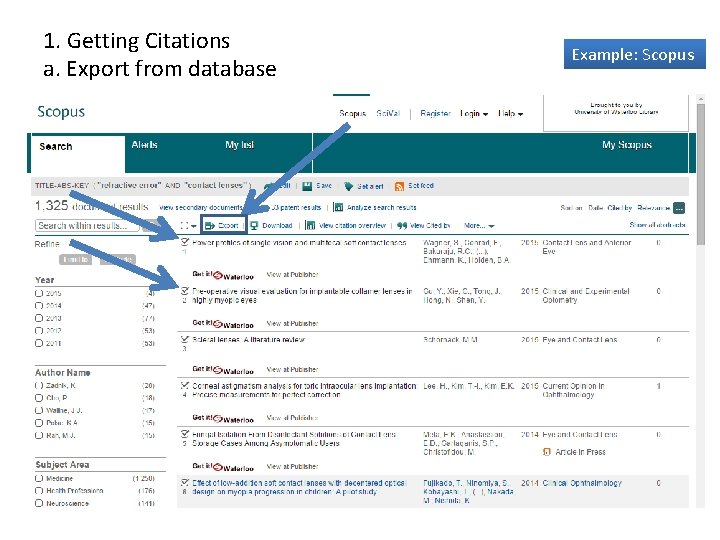The width and height of the screenshot is (720, 540).
Task: Open the My list tab
Action: [239, 145]
